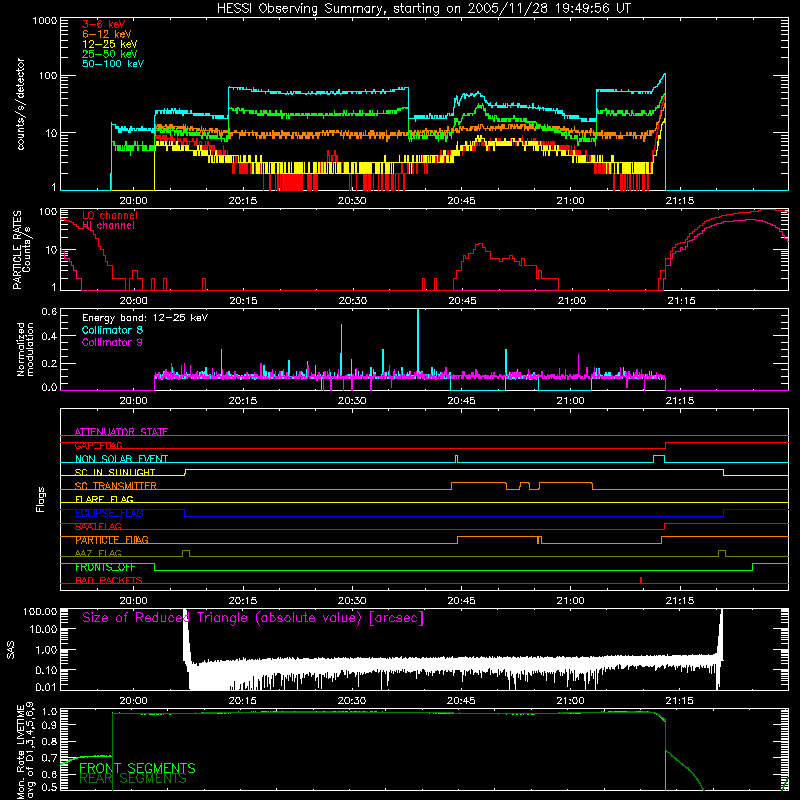Select the LO channel legend label
800x800 pixels.
[110, 215]
